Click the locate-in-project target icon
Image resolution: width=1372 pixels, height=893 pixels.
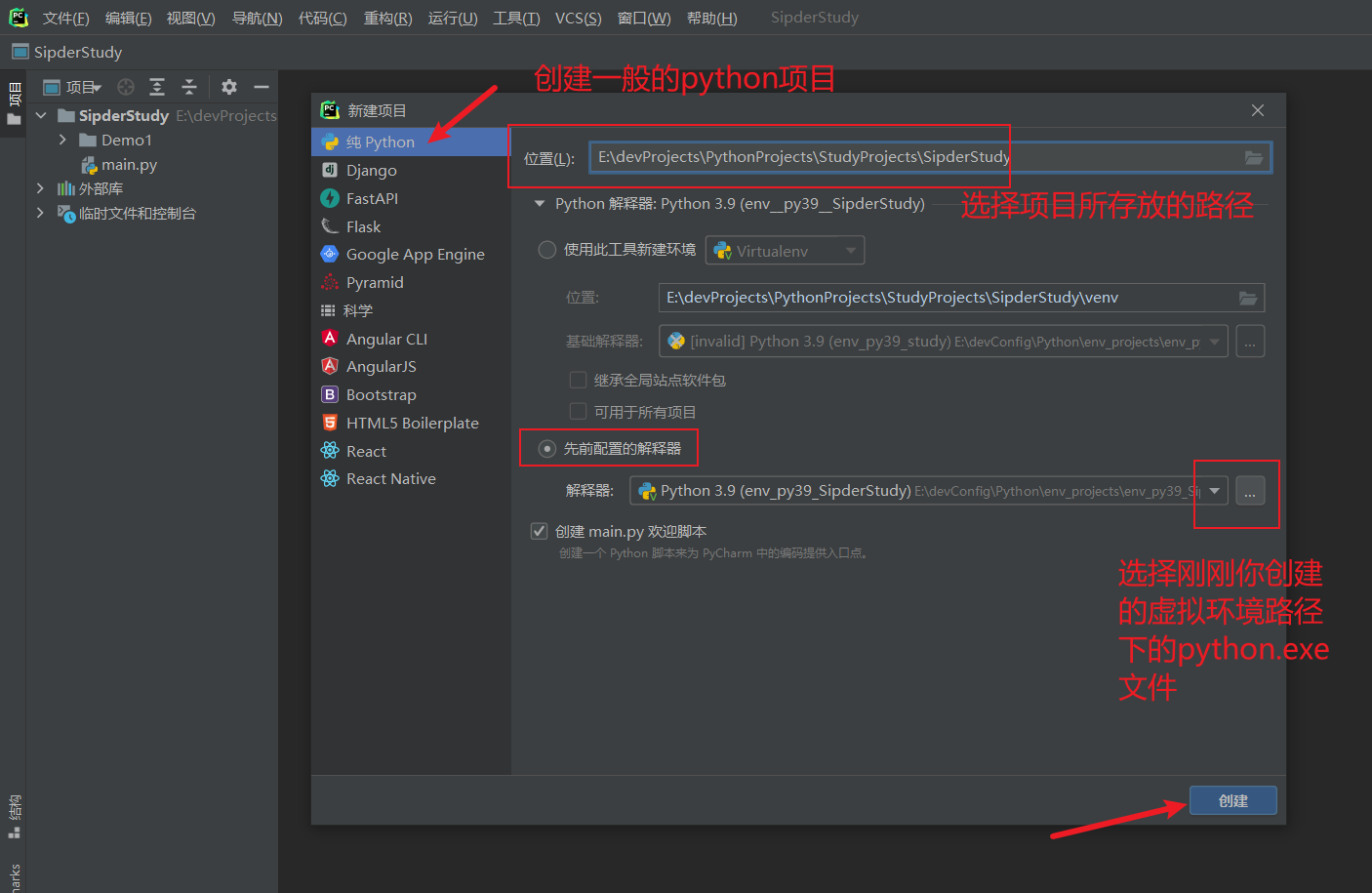126,87
